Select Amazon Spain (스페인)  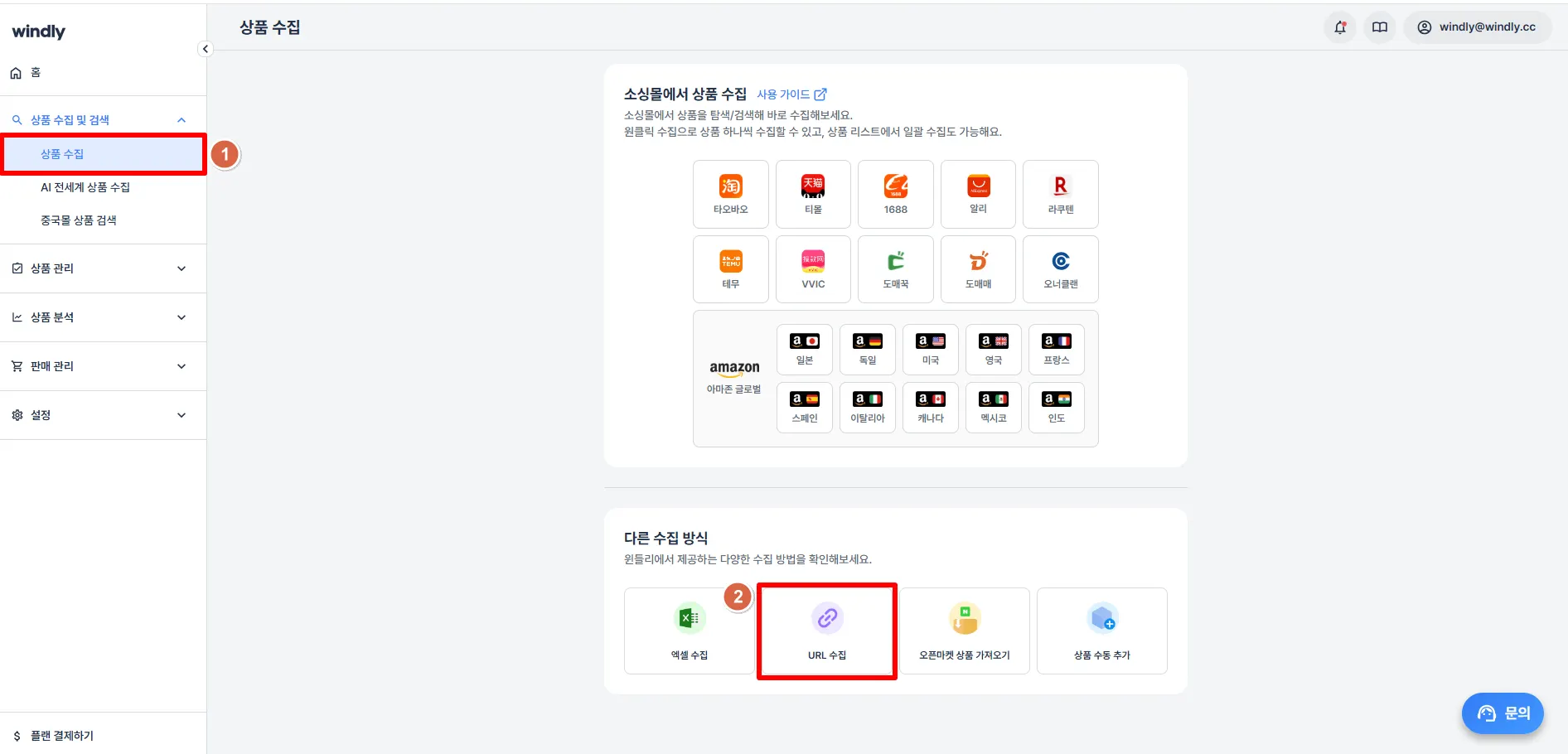point(805,408)
